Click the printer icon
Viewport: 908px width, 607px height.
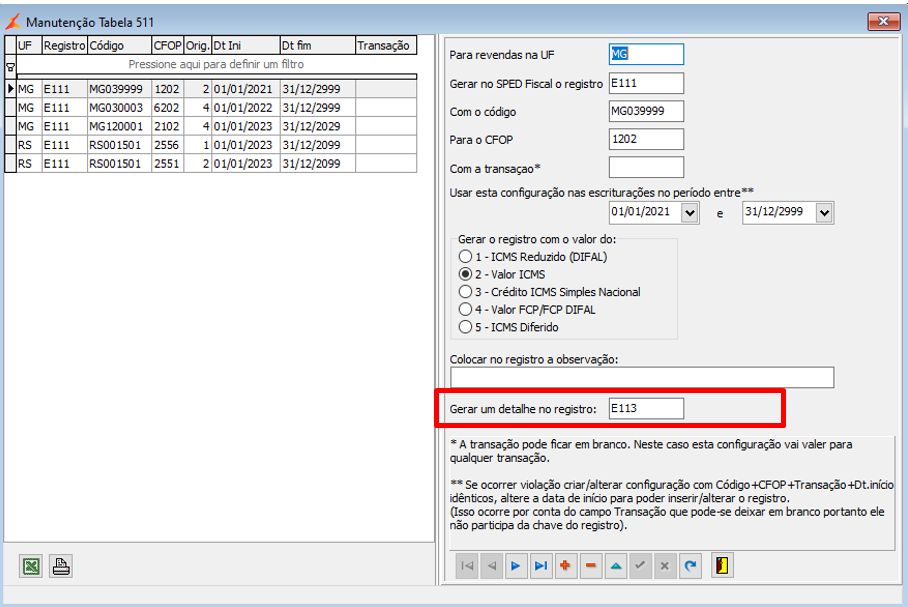pyautogui.click(x=61, y=566)
